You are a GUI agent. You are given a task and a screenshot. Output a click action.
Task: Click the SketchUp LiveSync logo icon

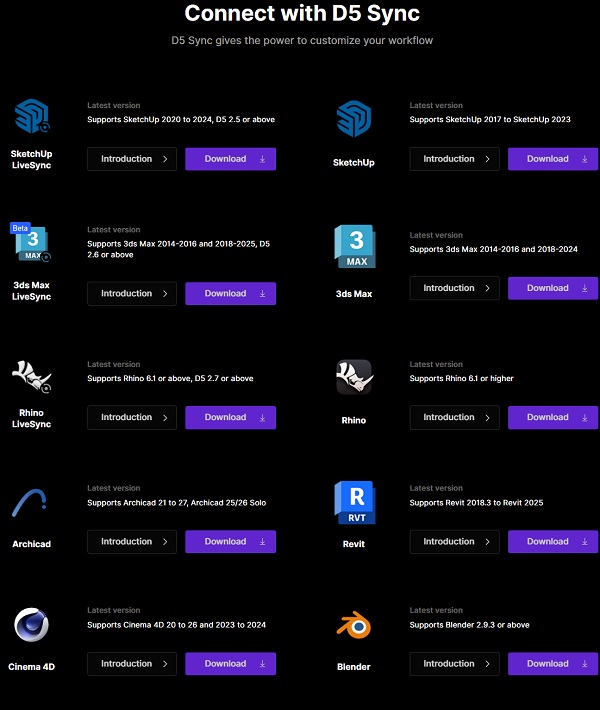(32, 118)
